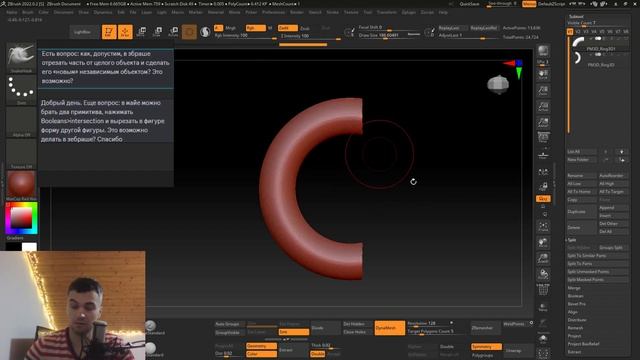Select the V1 visibility set tab
Screen dimensions: 640x360
(570, 31)
